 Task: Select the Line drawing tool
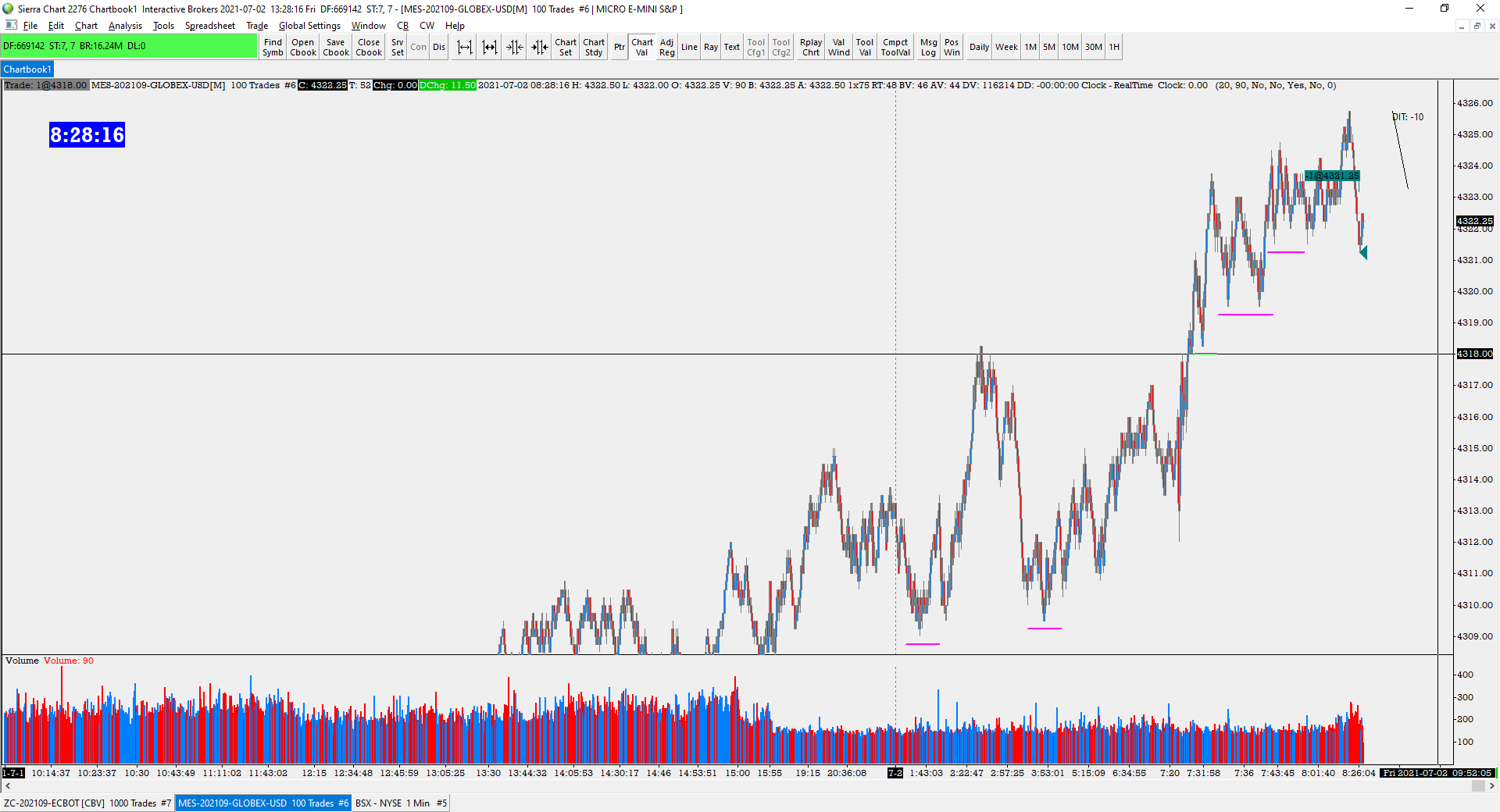[689, 48]
